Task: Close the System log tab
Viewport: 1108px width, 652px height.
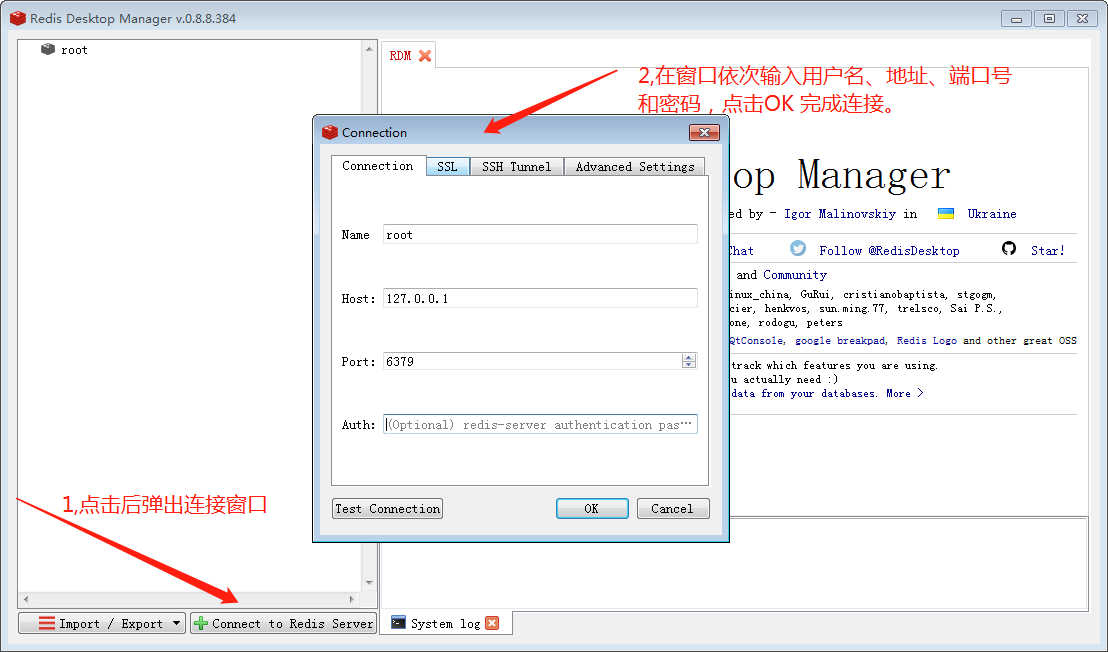Action: 493,623
